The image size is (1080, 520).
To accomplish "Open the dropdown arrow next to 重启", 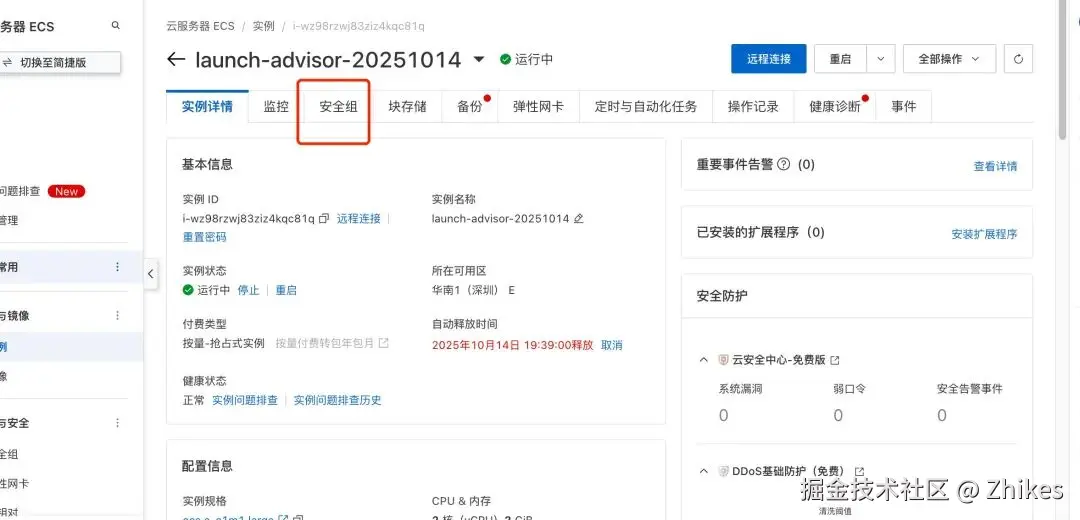I will click(x=880, y=59).
